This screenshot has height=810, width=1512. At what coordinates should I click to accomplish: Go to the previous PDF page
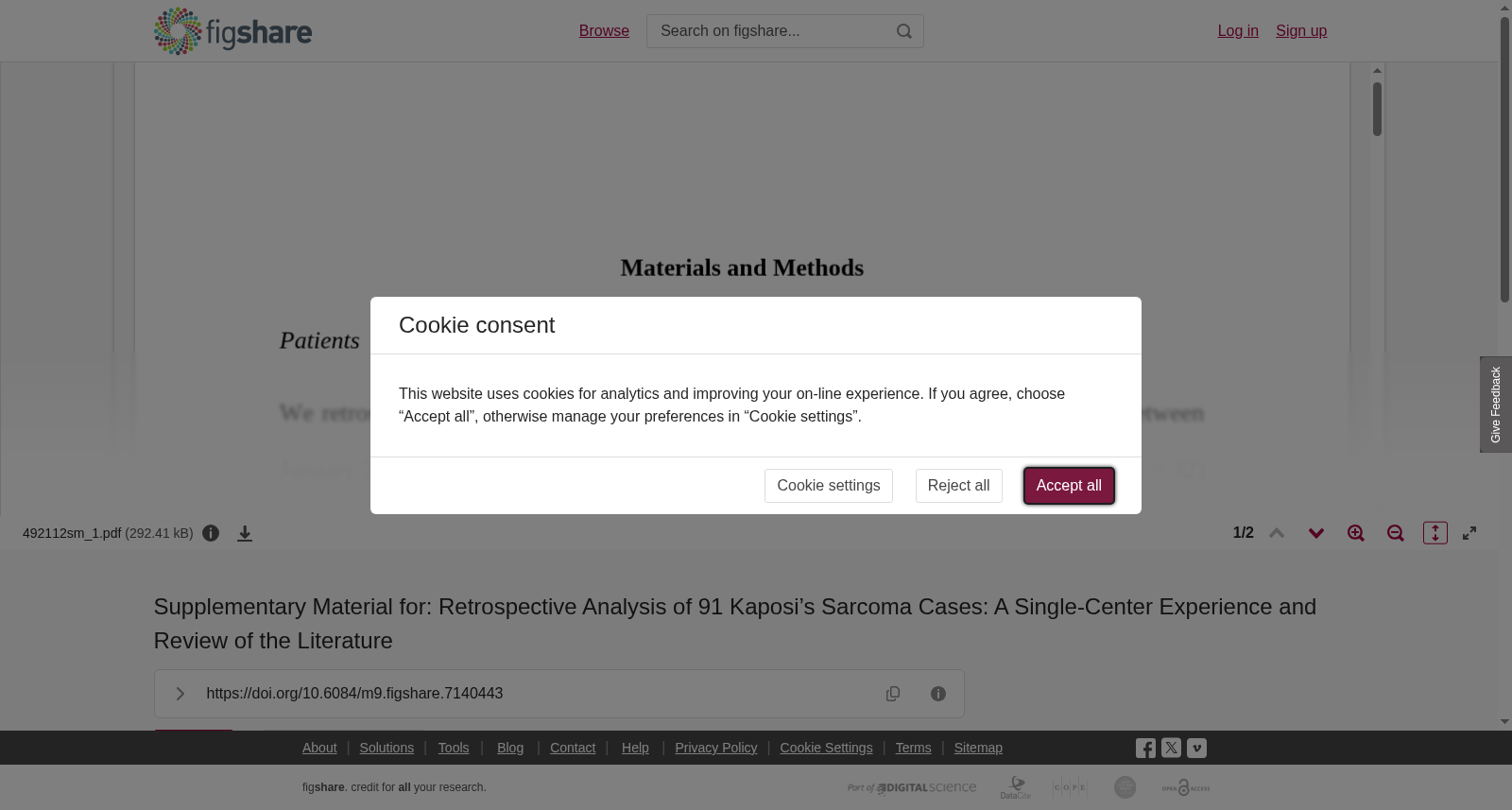point(1277,533)
